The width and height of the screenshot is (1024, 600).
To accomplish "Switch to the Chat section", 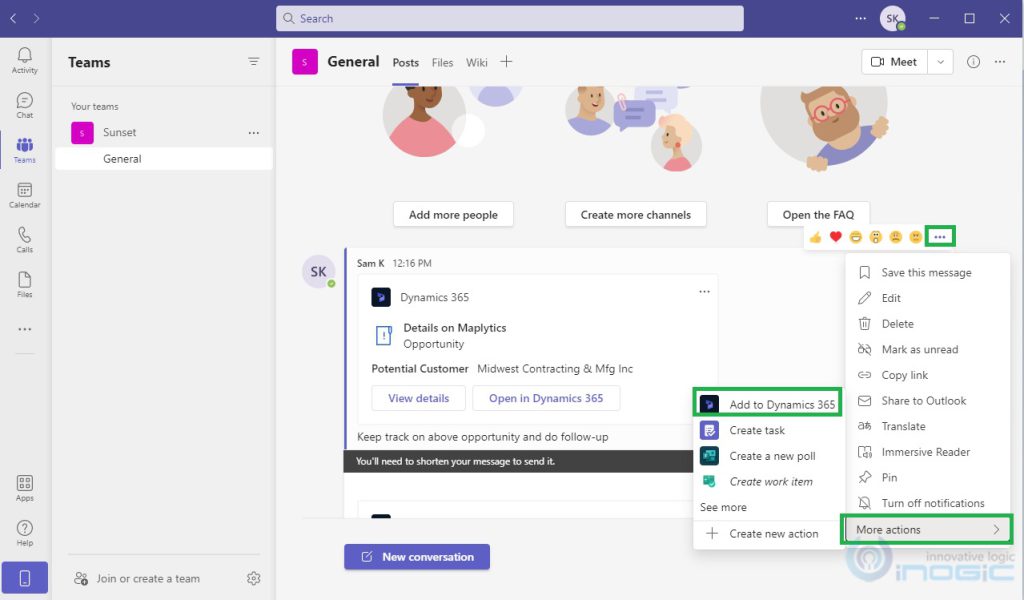I will coord(25,103).
